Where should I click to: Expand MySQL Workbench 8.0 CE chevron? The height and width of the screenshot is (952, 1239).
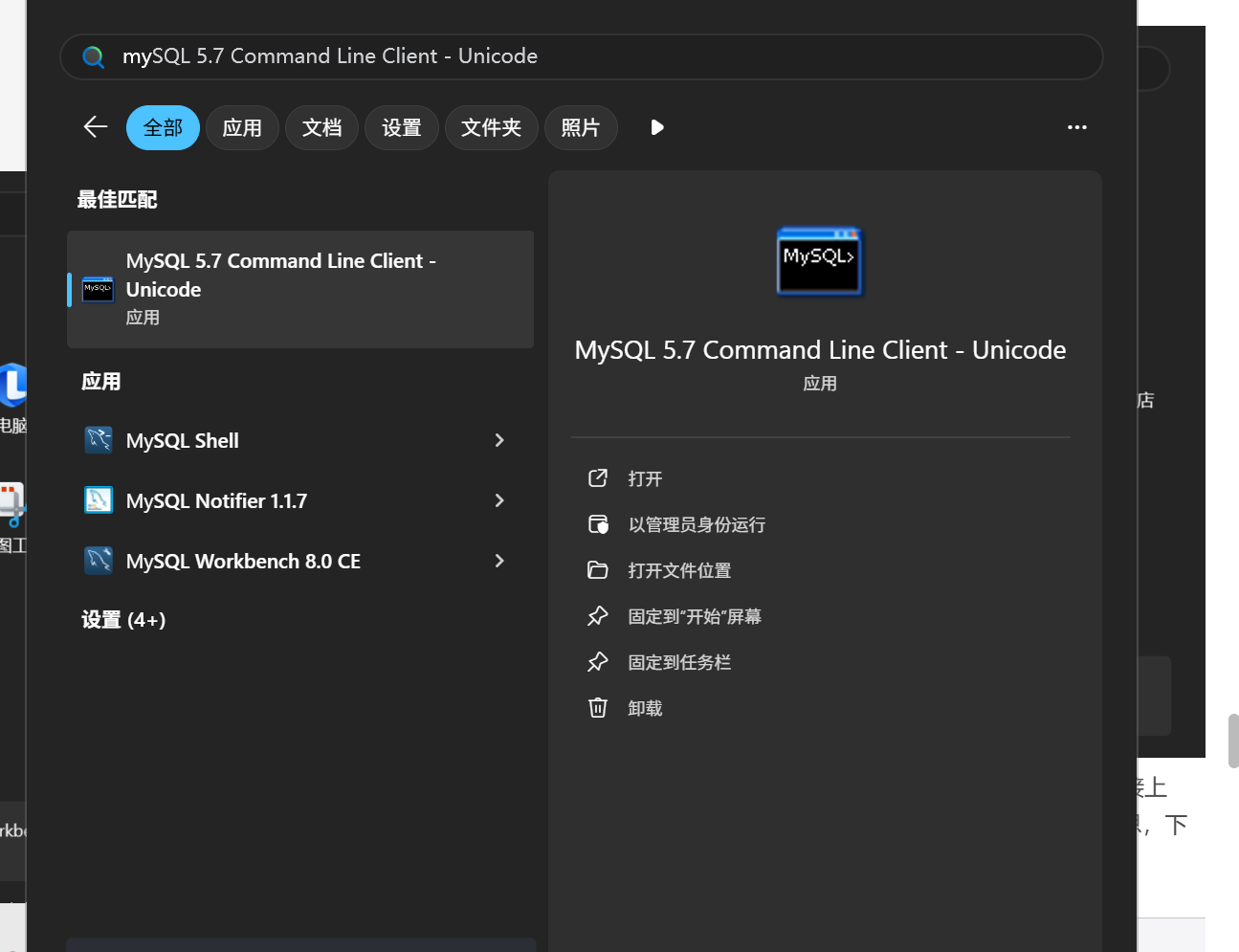[499, 561]
